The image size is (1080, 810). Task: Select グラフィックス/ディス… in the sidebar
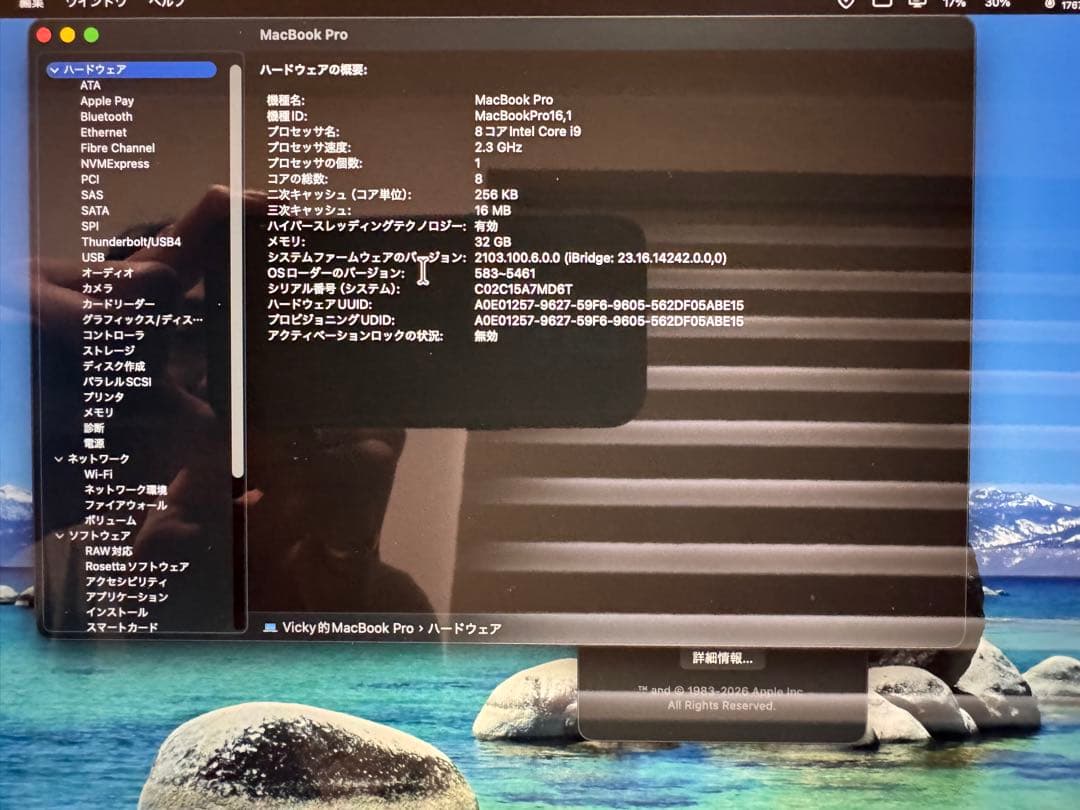(143, 320)
